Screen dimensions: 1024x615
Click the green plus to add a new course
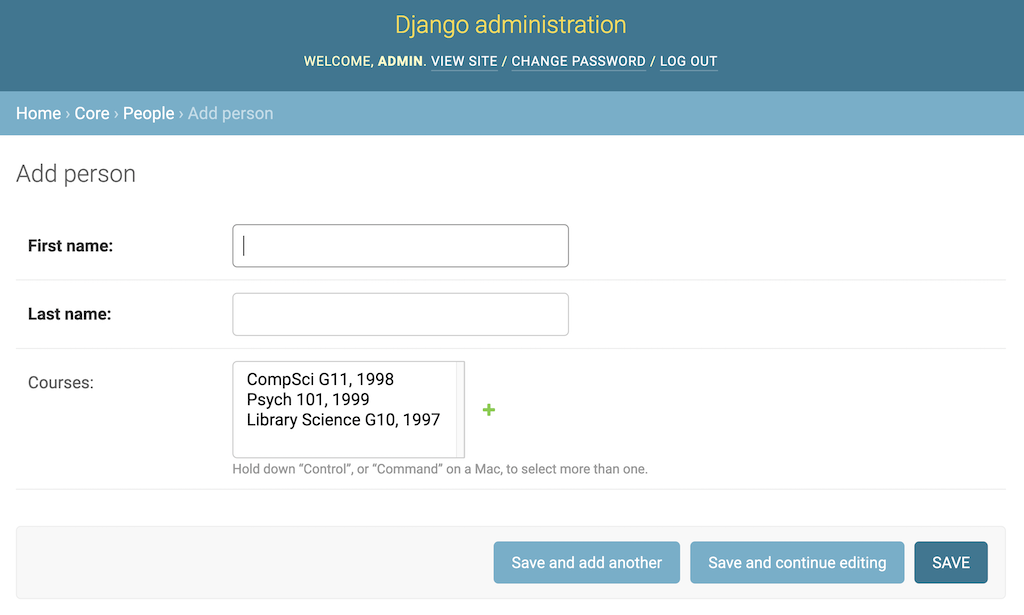(x=488, y=410)
